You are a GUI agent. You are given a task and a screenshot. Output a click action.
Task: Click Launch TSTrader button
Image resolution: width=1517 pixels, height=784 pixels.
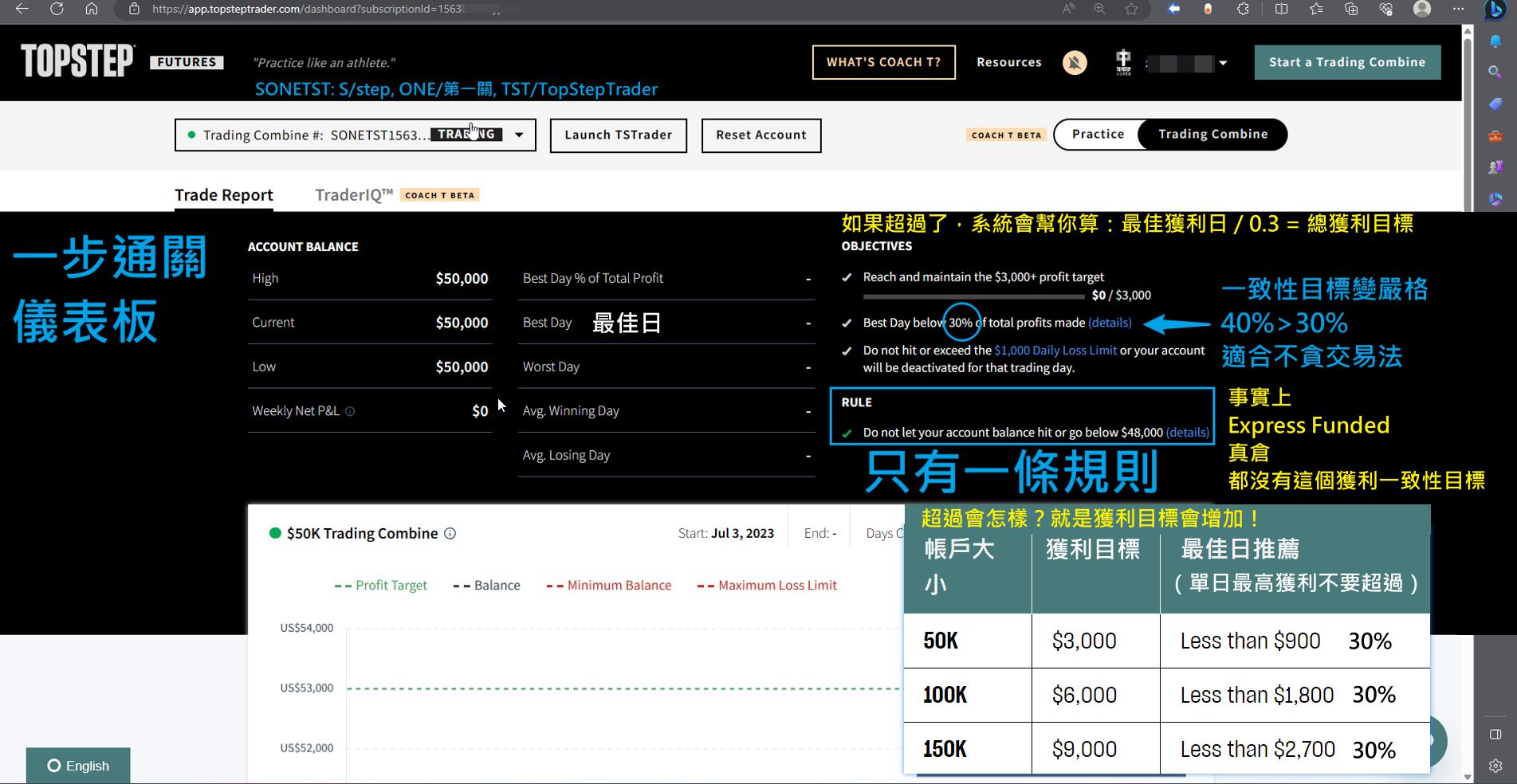pos(618,135)
